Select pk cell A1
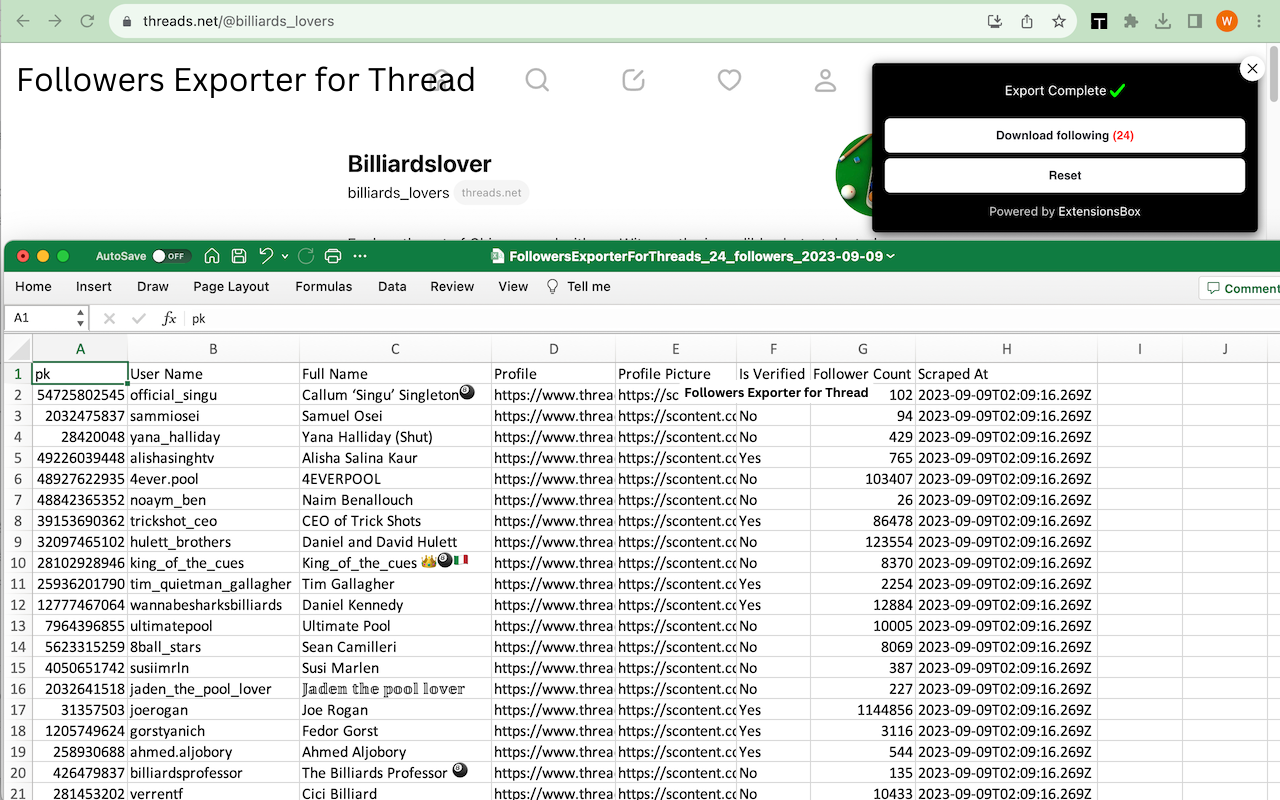 click(x=80, y=374)
